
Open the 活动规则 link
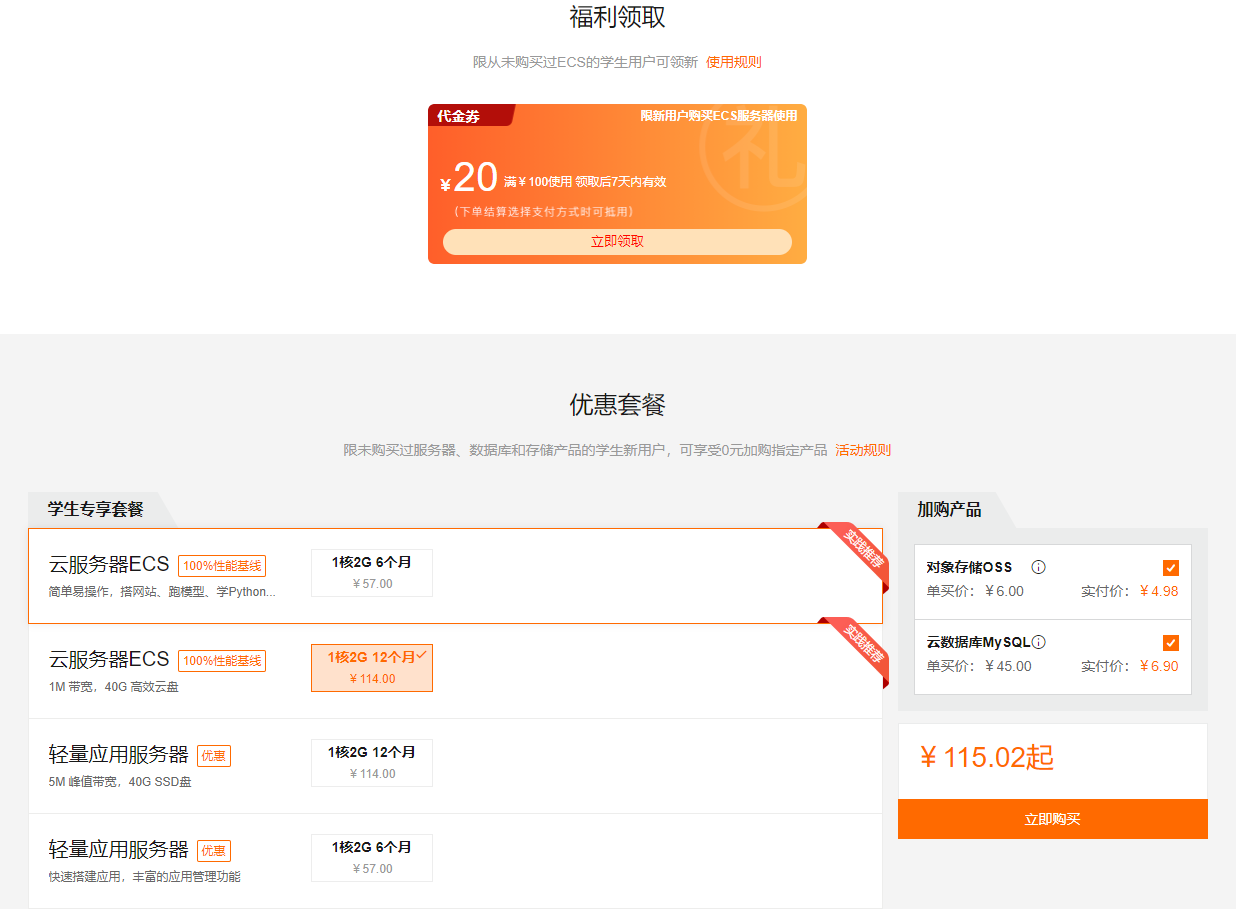click(863, 450)
